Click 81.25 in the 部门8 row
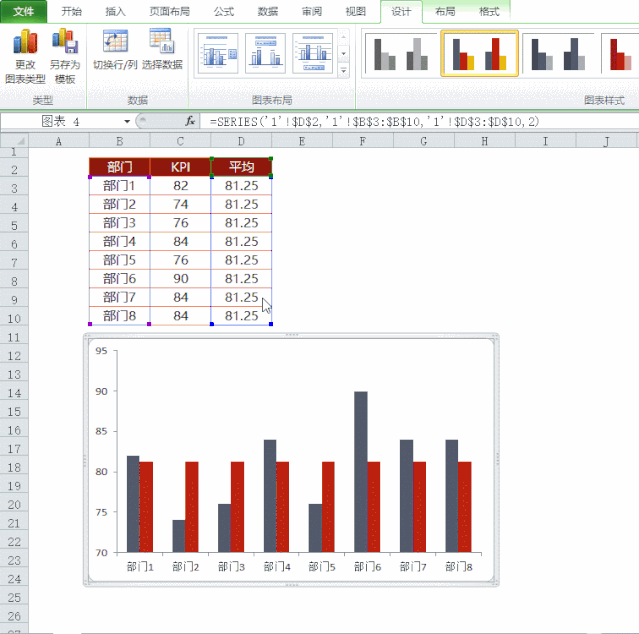 (241, 316)
